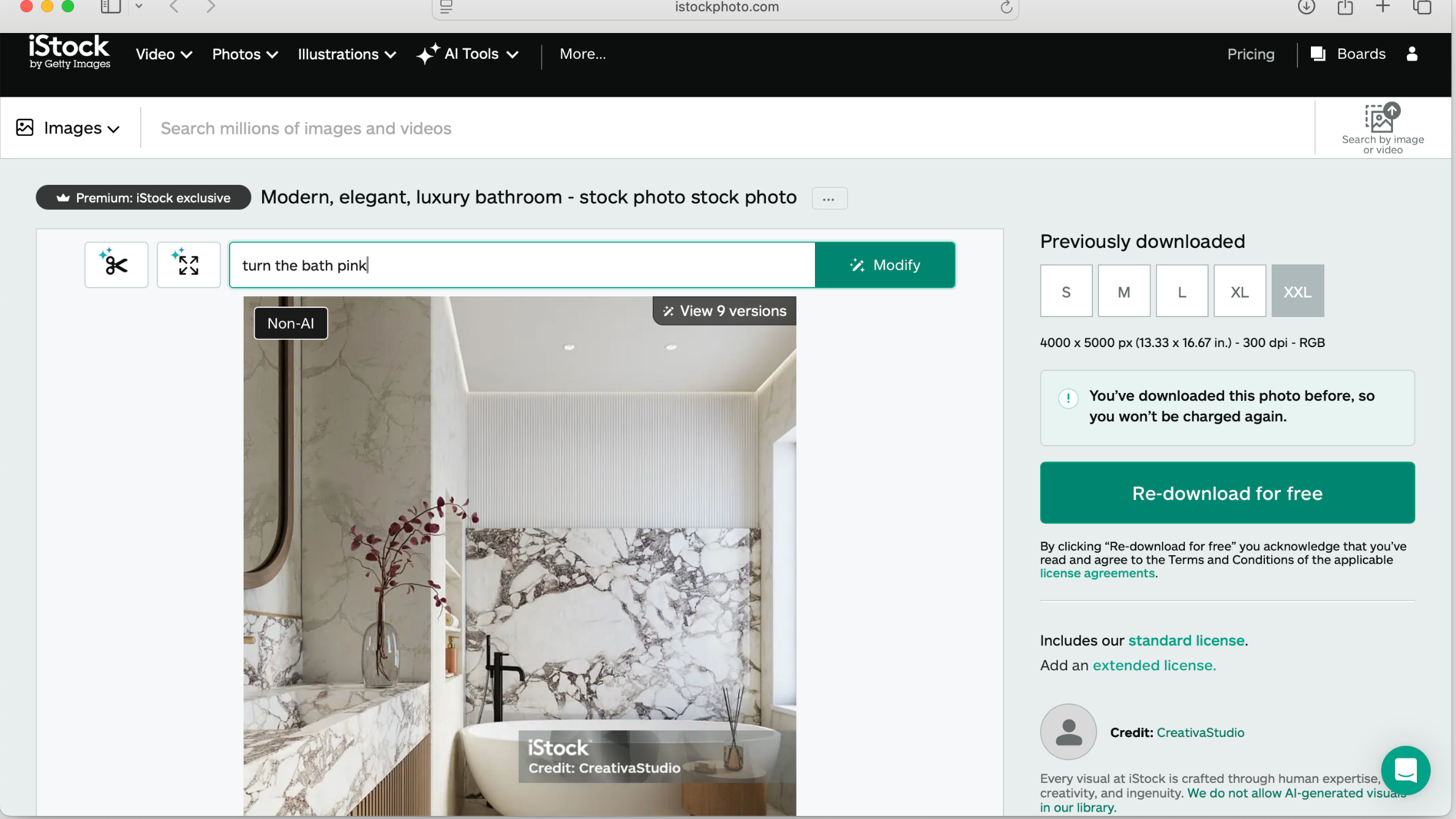Select size L
Screen dimensions: 1456x819
[1182, 291]
